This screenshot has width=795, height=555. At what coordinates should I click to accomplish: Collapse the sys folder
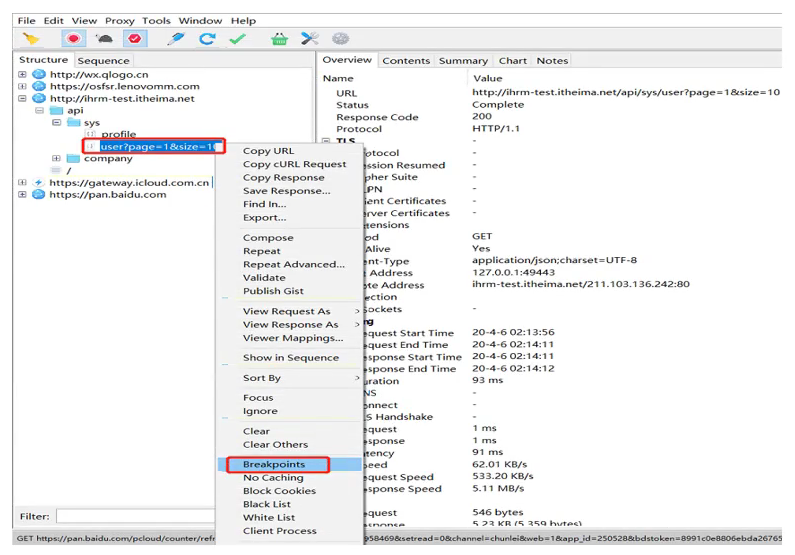coord(57,123)
